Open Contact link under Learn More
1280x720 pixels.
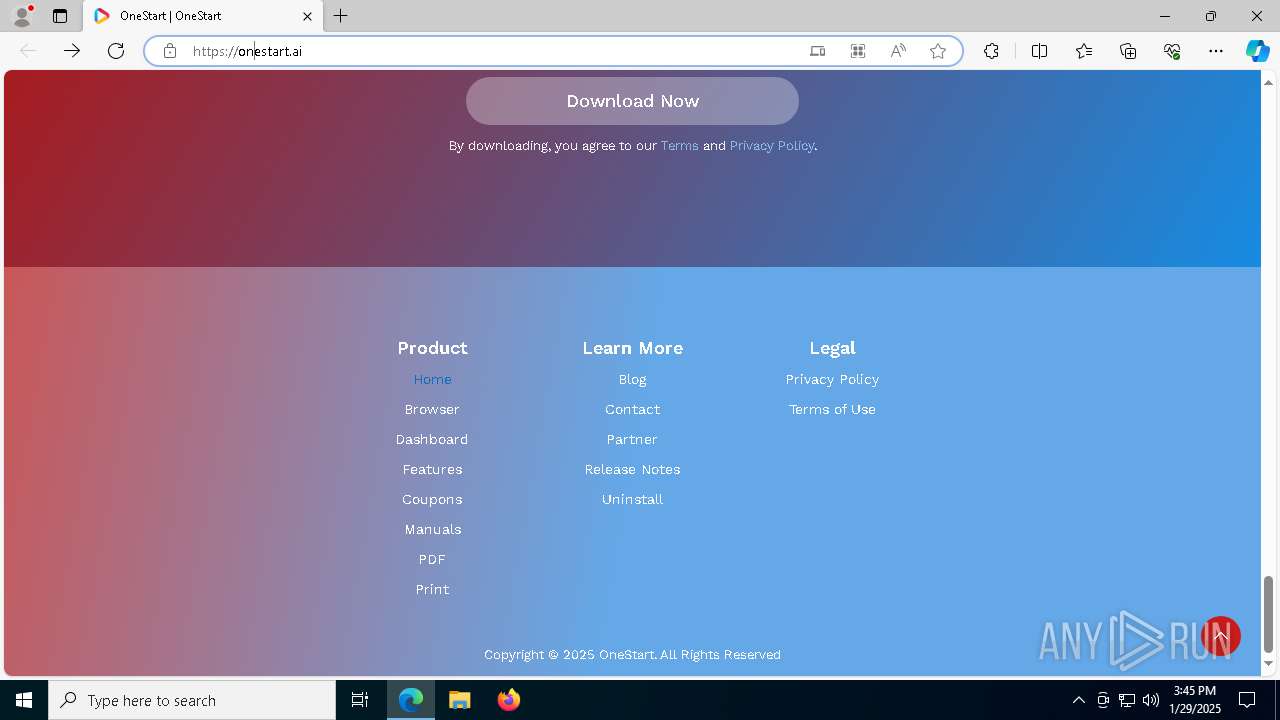pos(632,409)
